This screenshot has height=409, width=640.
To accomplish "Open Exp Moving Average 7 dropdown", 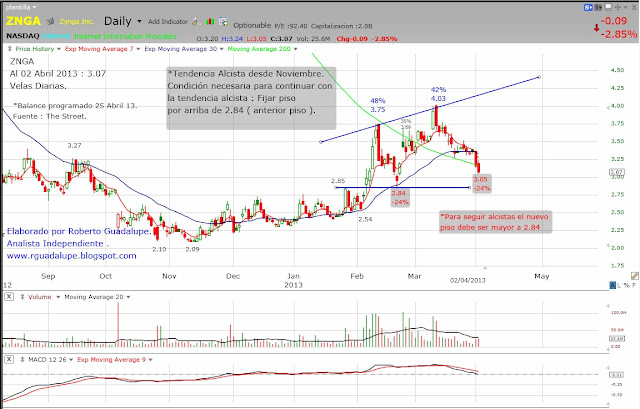I will pos(138,49).
